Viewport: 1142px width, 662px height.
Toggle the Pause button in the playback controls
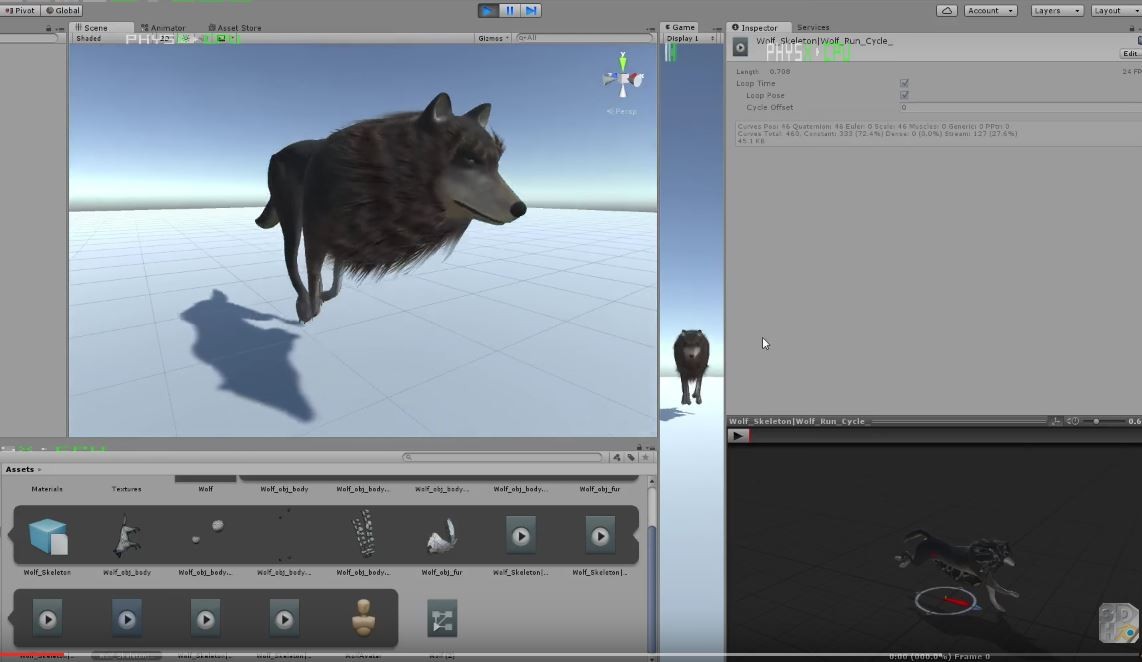(x=510, y=9)
